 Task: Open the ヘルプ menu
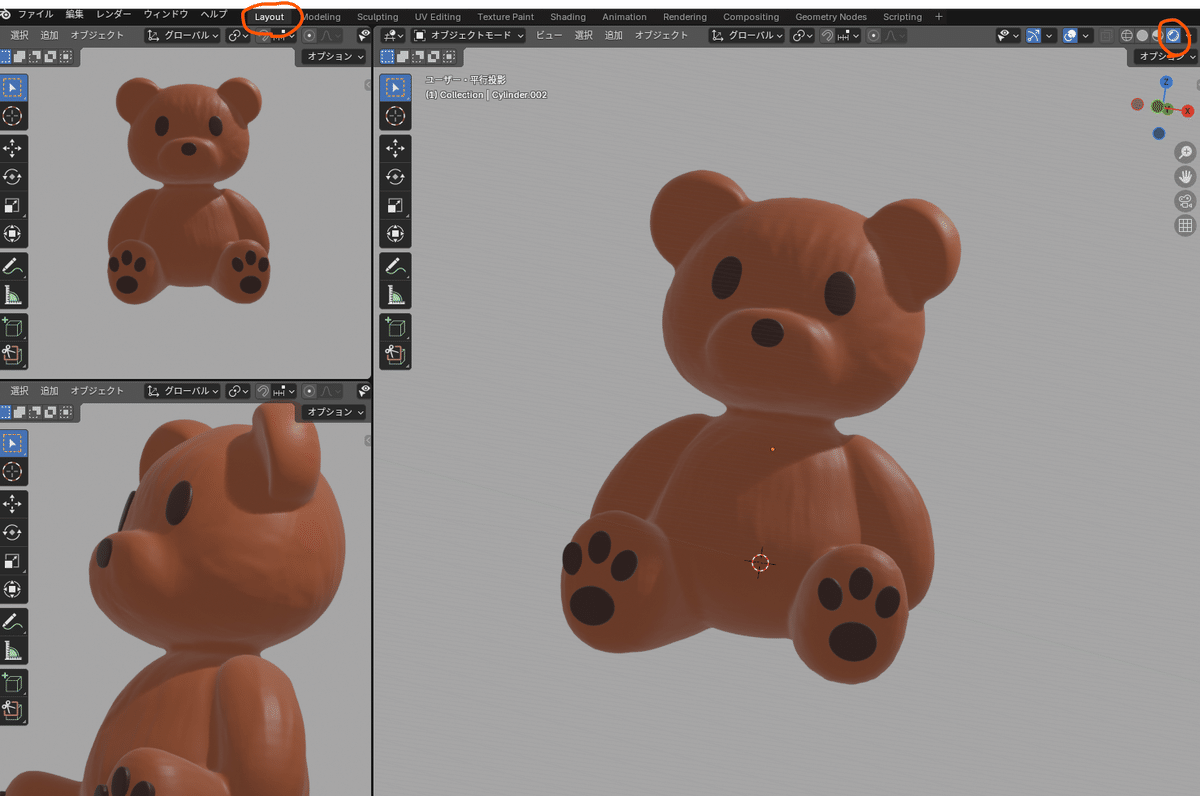coord(214,15)
